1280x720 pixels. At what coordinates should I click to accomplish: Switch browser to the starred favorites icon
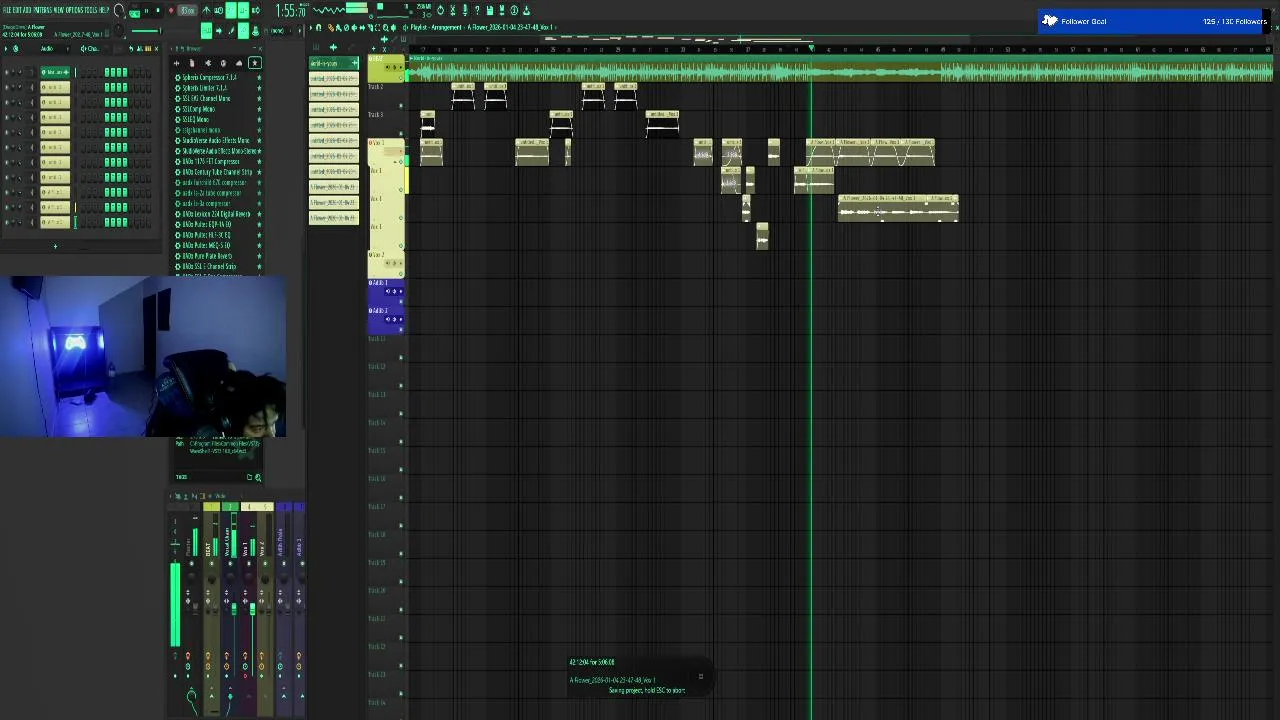[x=255, y=63]
